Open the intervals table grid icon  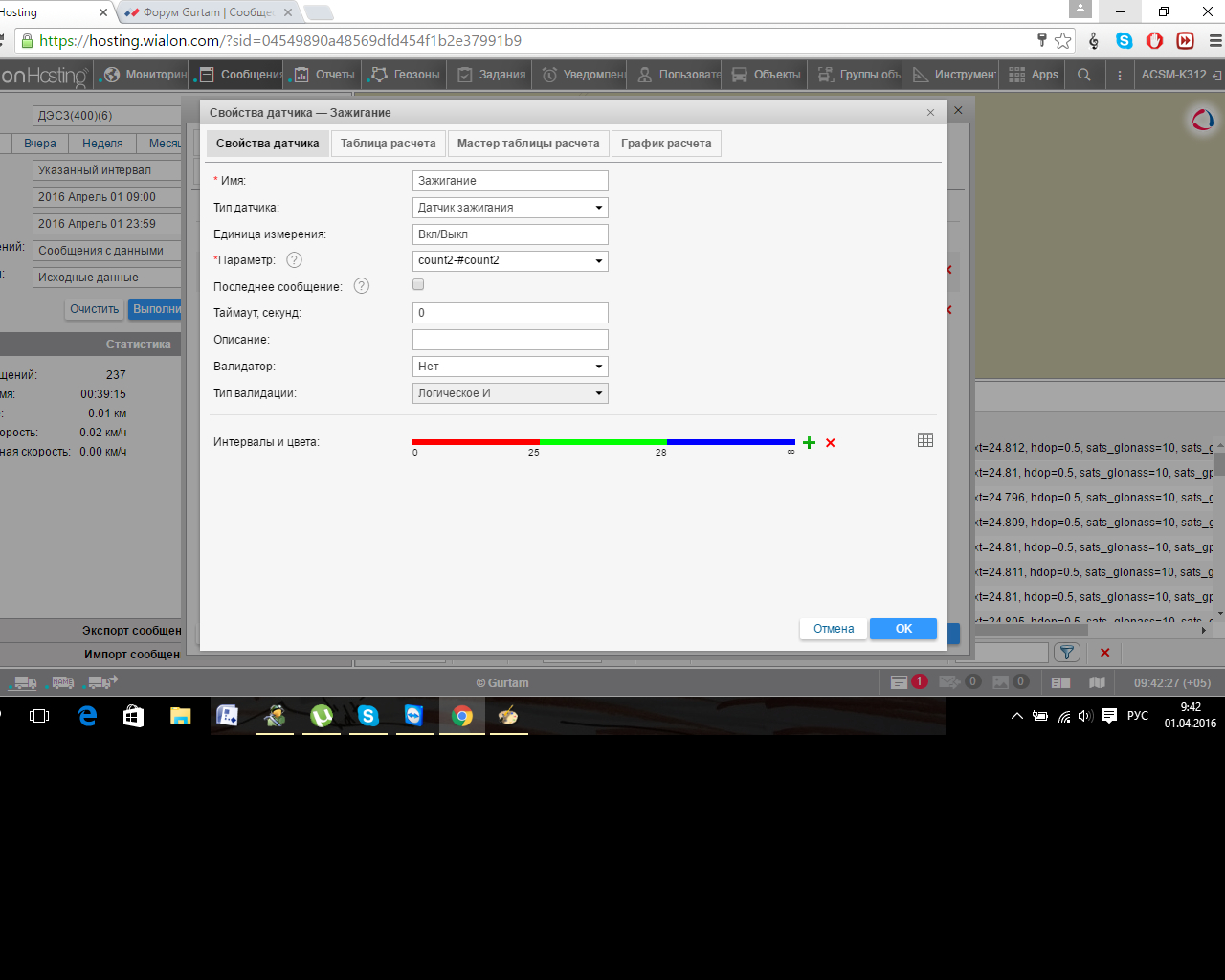925,440
